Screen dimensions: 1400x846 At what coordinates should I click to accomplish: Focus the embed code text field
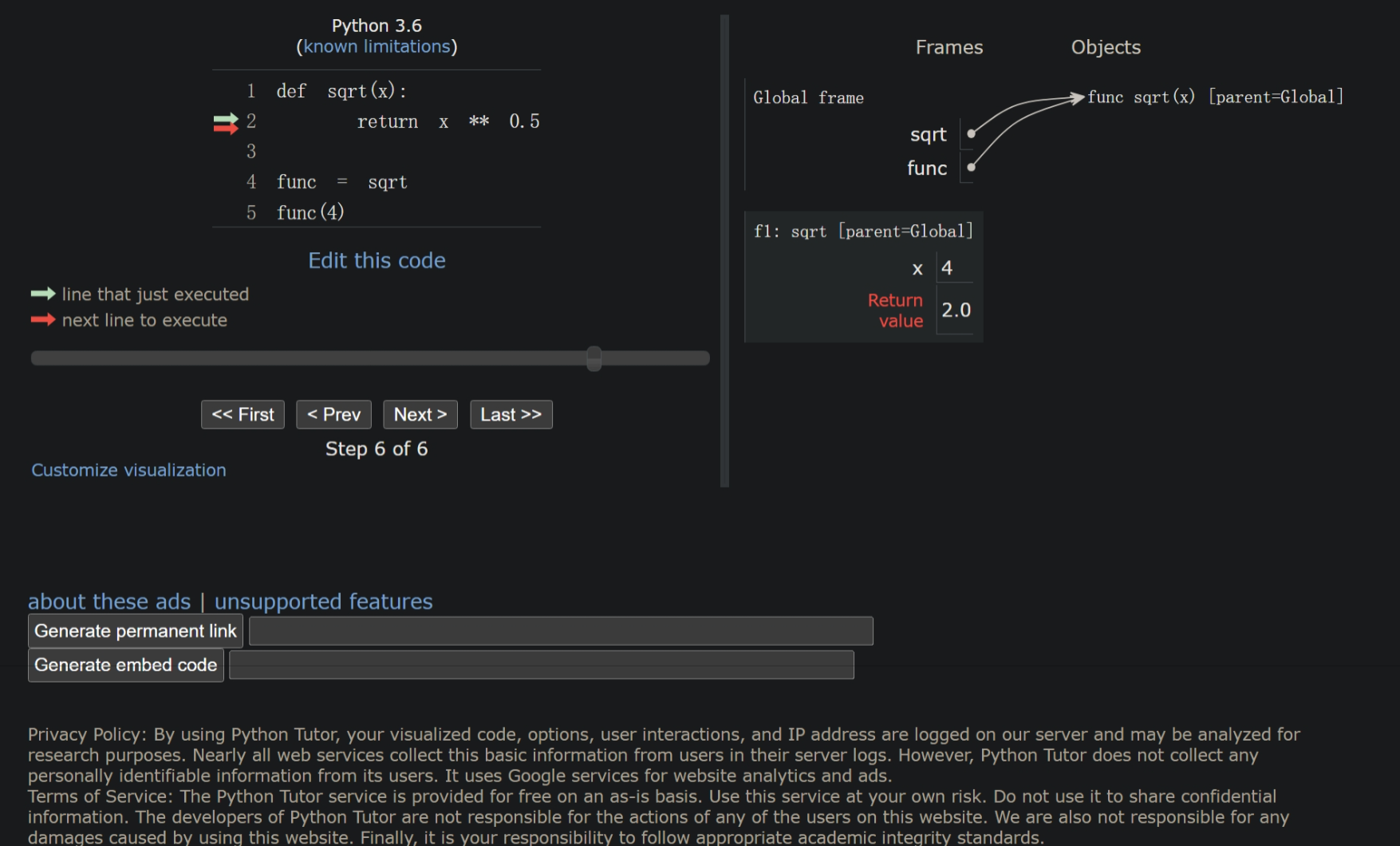541,665
